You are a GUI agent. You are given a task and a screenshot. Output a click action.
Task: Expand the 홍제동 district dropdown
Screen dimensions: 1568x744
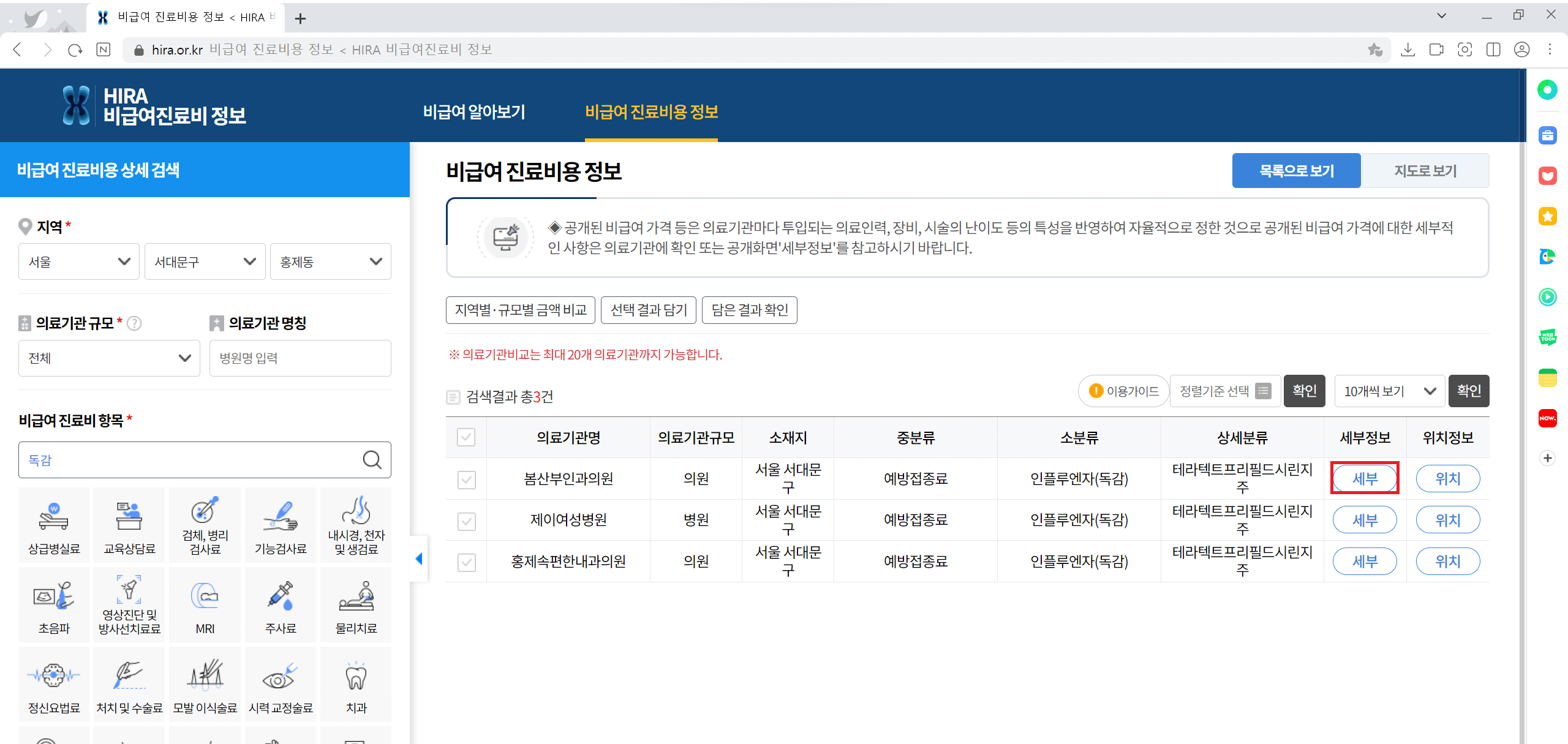coord(330,261)
